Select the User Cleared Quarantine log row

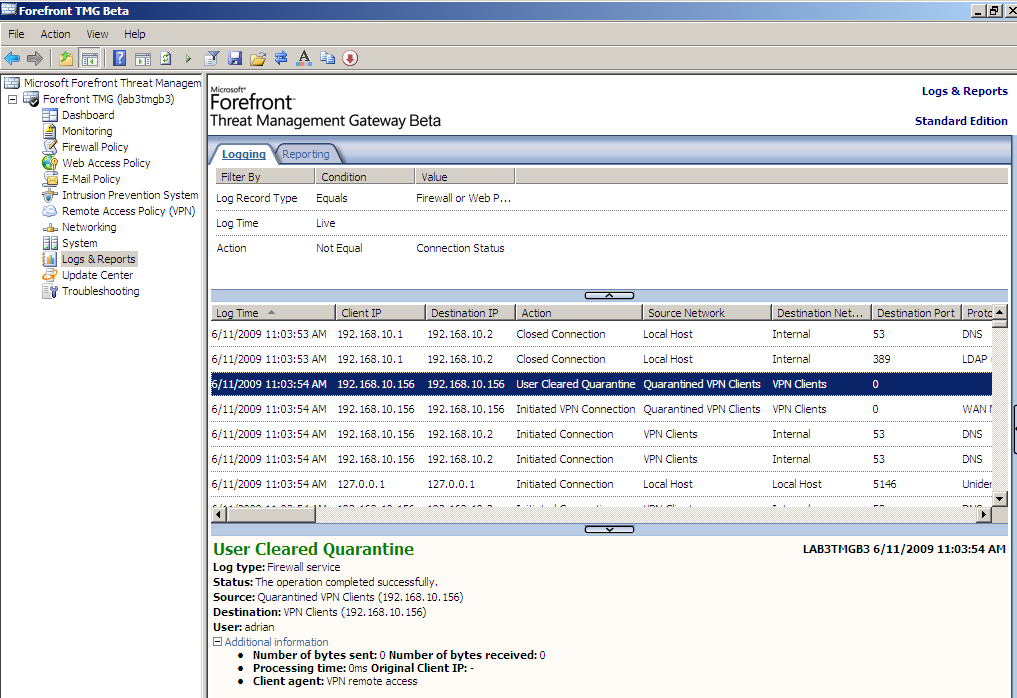(x=601, y=384)
